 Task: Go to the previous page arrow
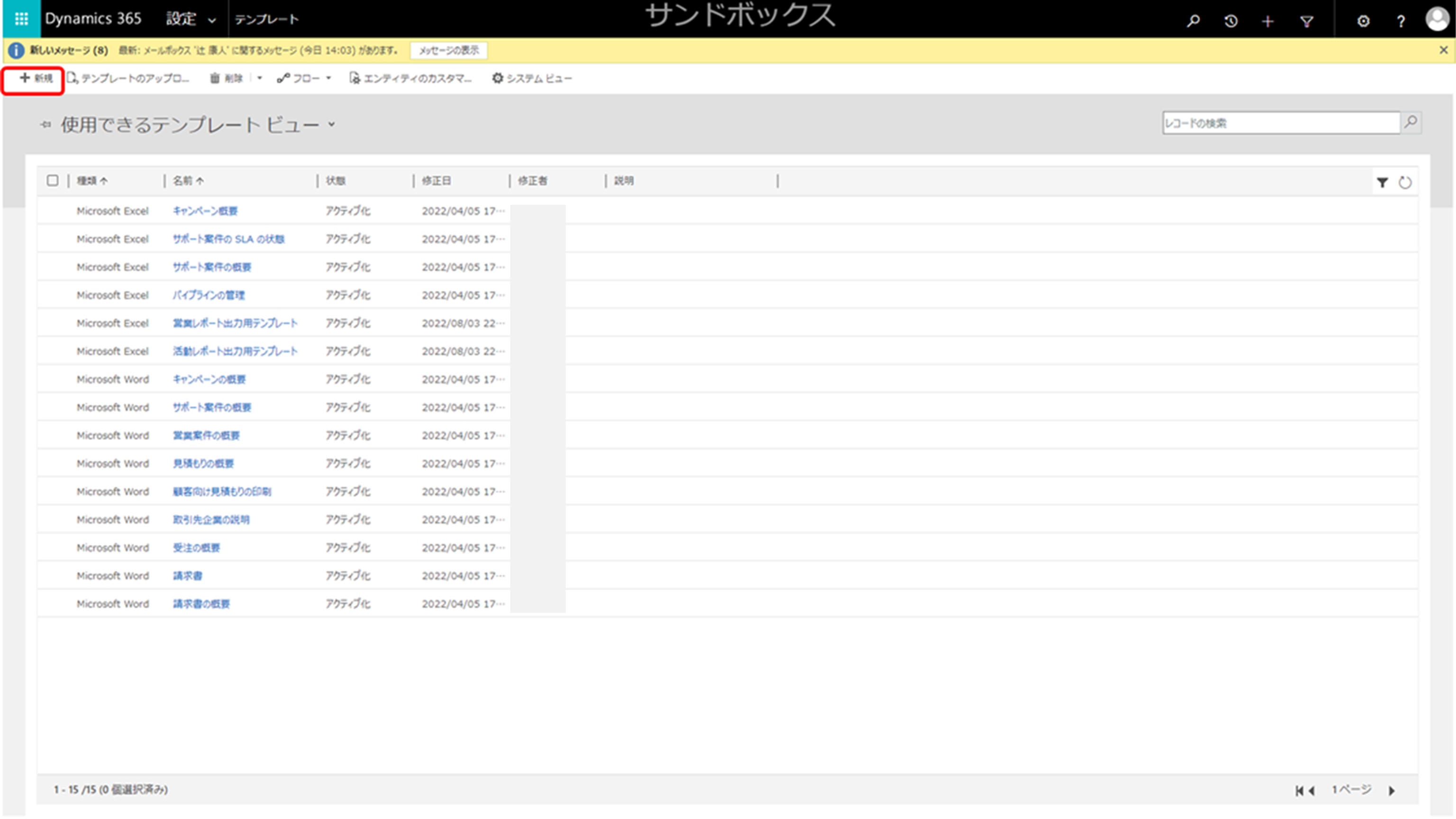(1311, 791)
